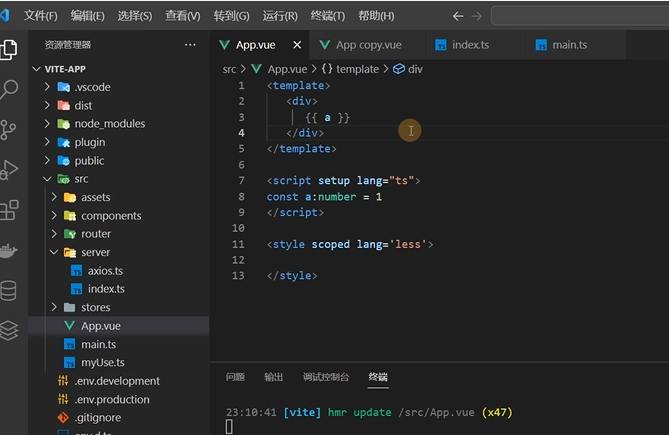Open the 查看(V) menu
Viewport: 669px width, 435px height.
point(183,16)
